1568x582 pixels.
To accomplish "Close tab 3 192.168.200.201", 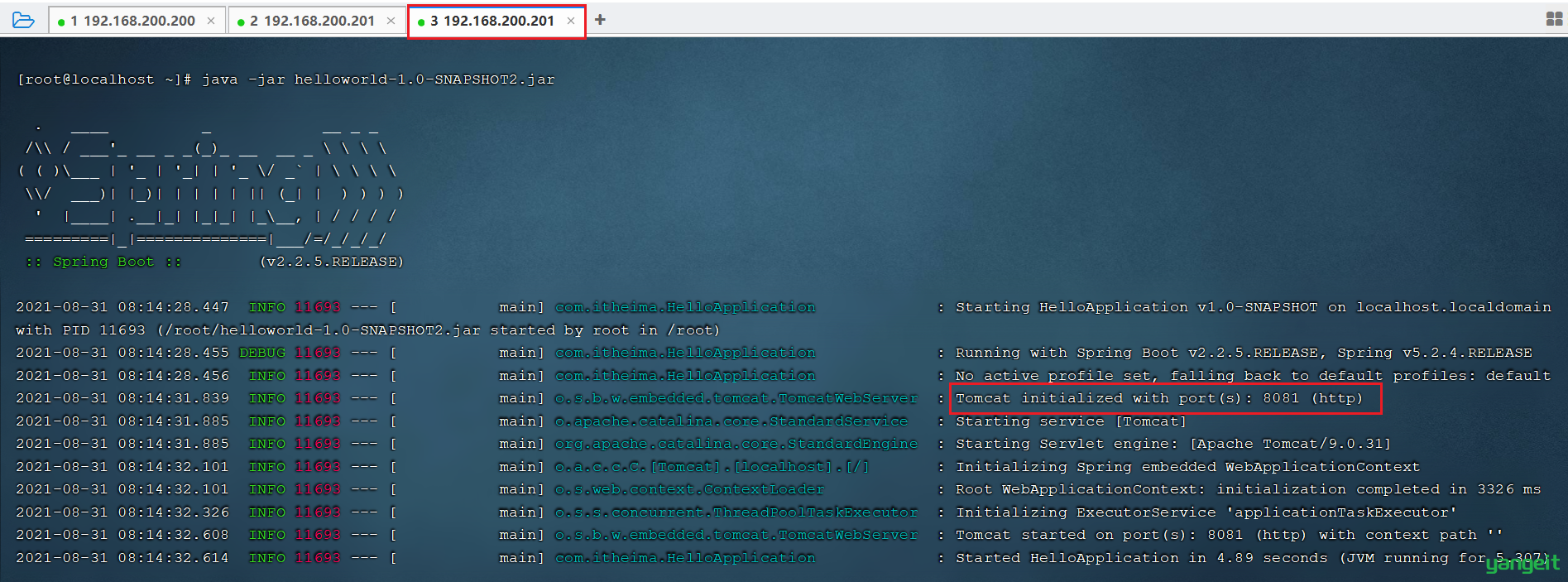I will click(x=571, y=21).
